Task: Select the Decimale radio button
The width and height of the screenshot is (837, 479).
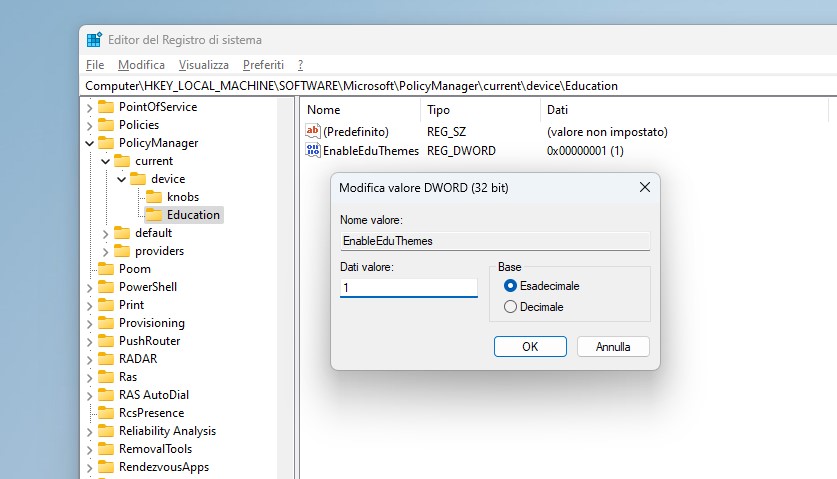Action: tap(510, 307)
